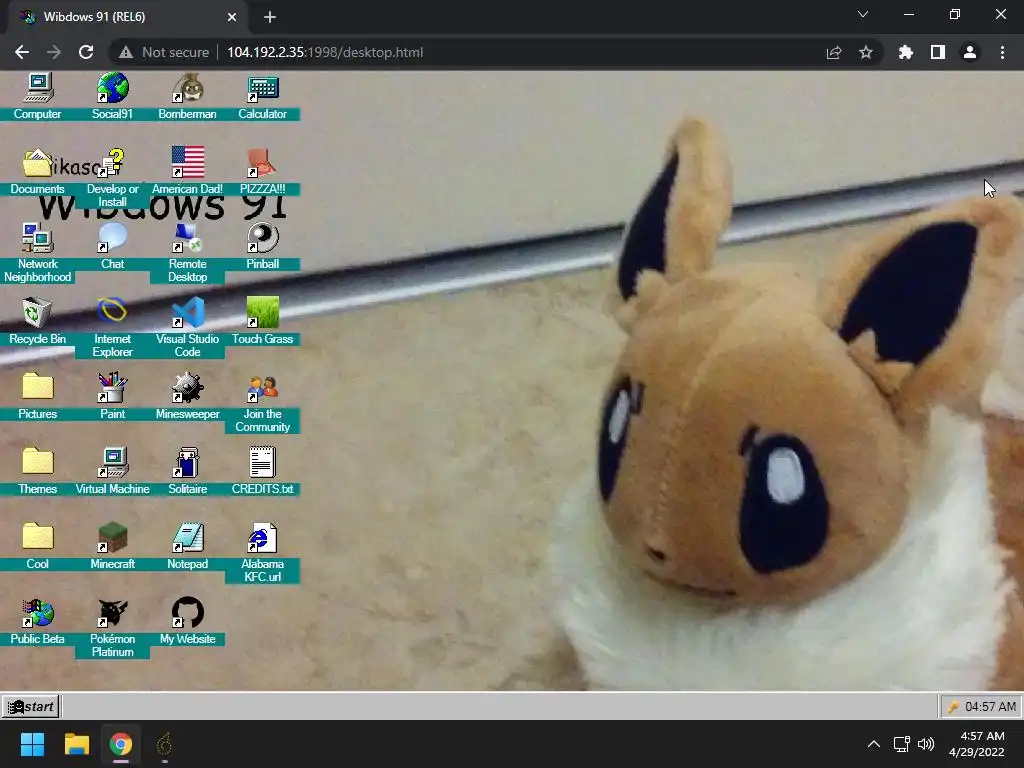This screenshot has height=768, width=1024.
Task: Open the Windows 11 Start menu
Action: pyautogui.click(x=32, y=744)
